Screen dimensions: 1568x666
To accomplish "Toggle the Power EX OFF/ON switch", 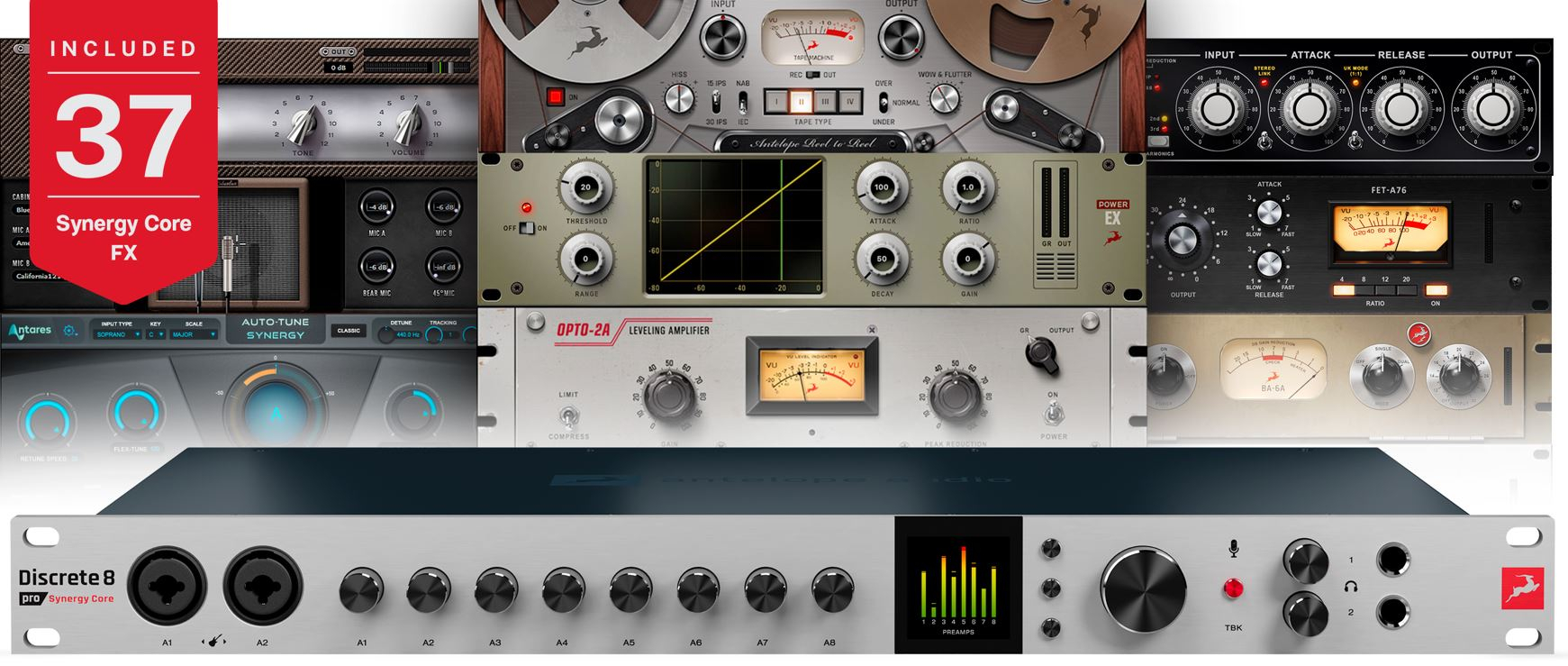I will (x=527, y=228).
